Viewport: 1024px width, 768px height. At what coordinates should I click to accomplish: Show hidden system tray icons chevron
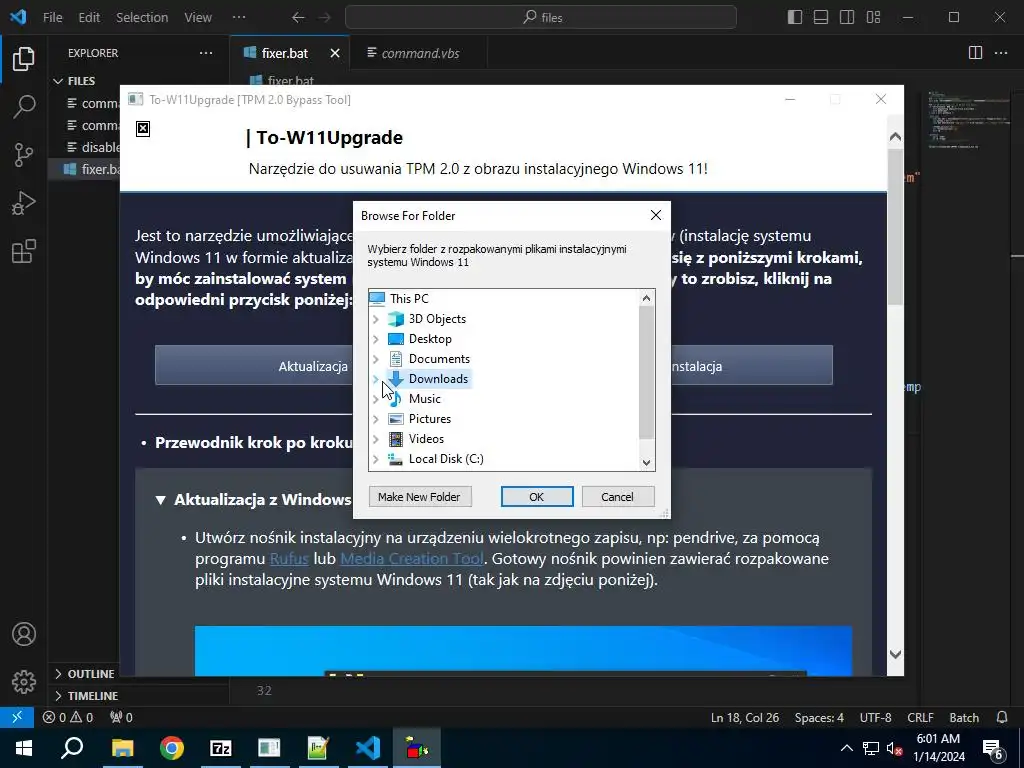point(846,748)
